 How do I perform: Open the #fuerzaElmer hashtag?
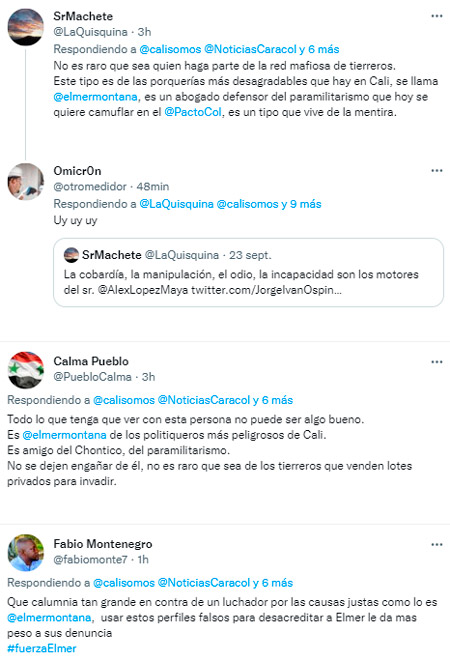point(42,648)
